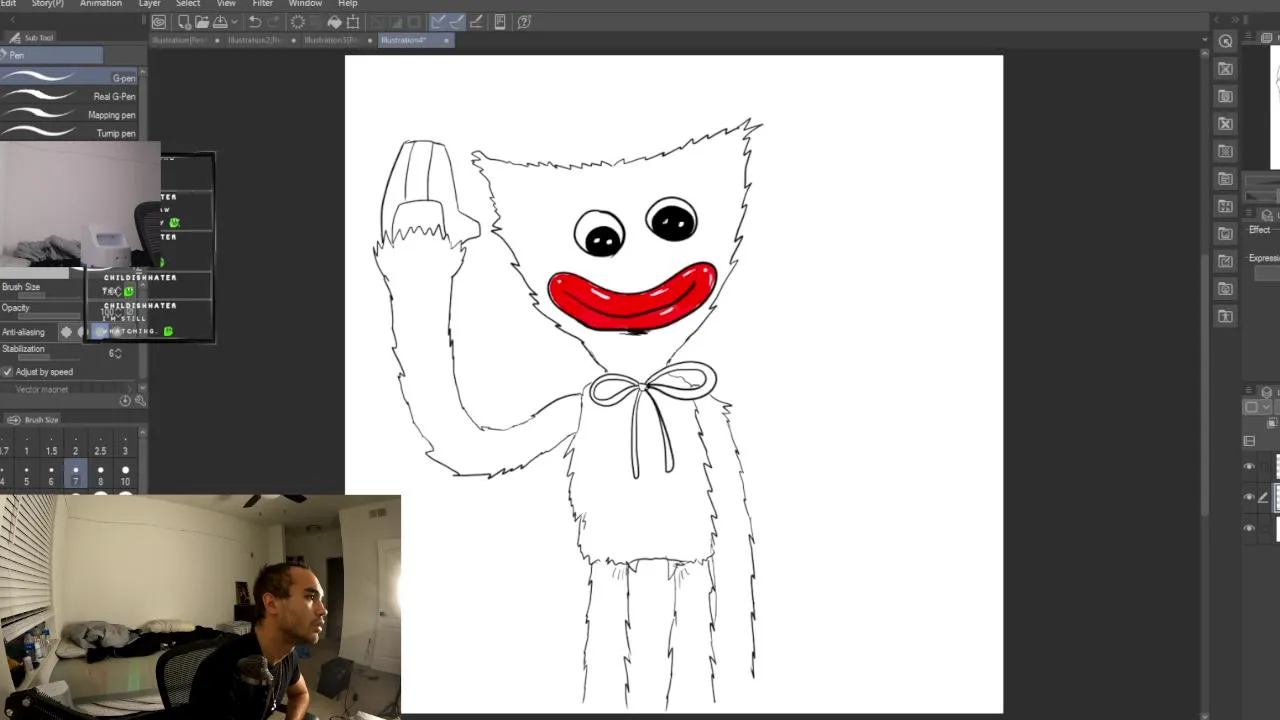The image size is (1280, 720).
Task: Select brush size preset 5
Action: click(26, 475)
